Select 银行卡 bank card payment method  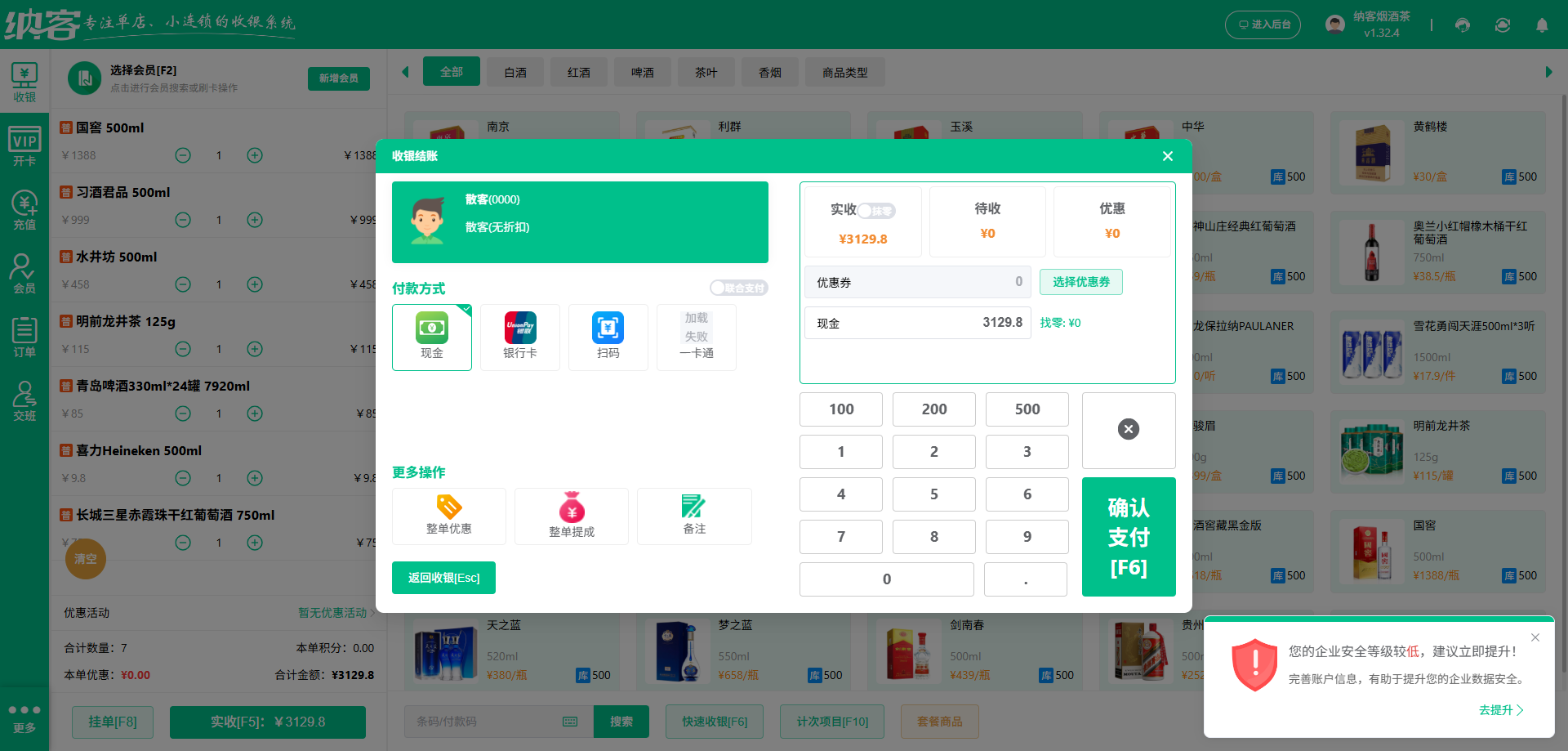(x=519, y=337)
